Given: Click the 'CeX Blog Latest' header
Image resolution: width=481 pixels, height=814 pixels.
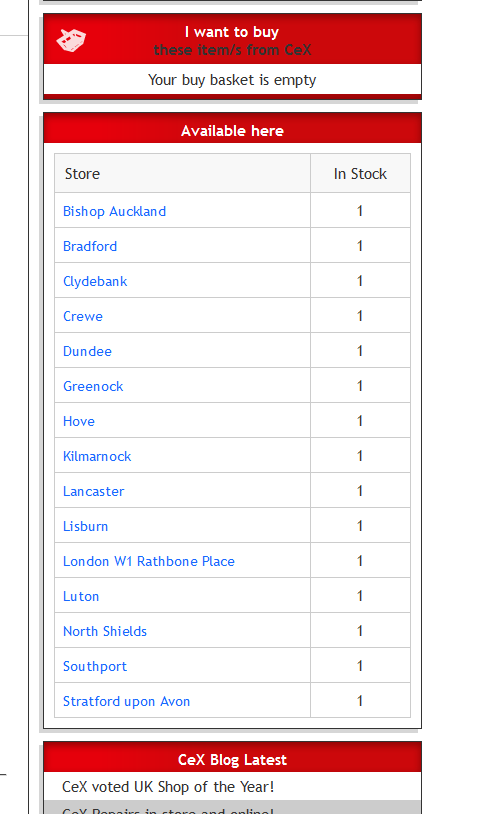Looking at the screenshot, I should 232,759.
